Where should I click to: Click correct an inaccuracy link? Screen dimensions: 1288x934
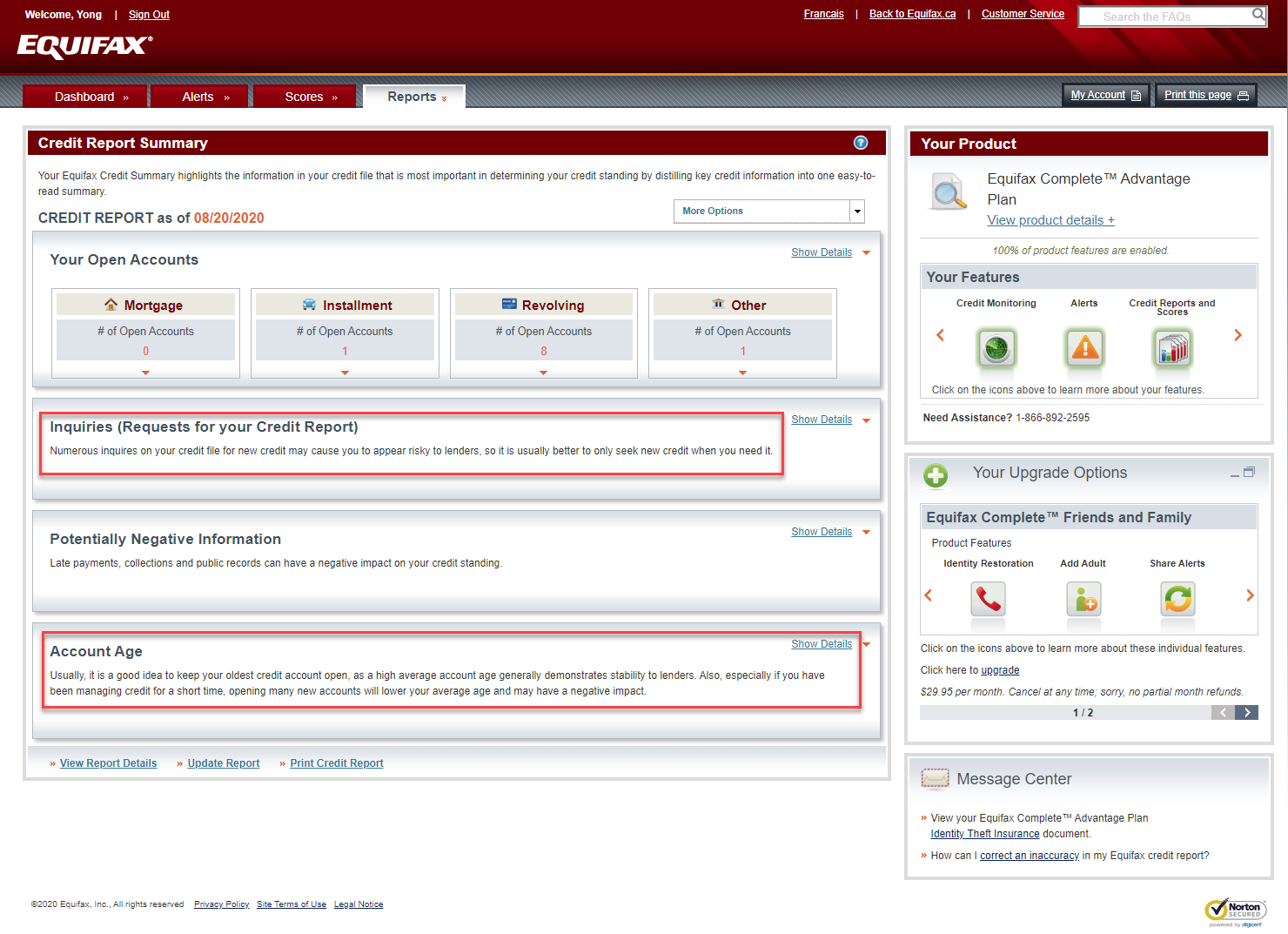click(x=1030, y=856)
